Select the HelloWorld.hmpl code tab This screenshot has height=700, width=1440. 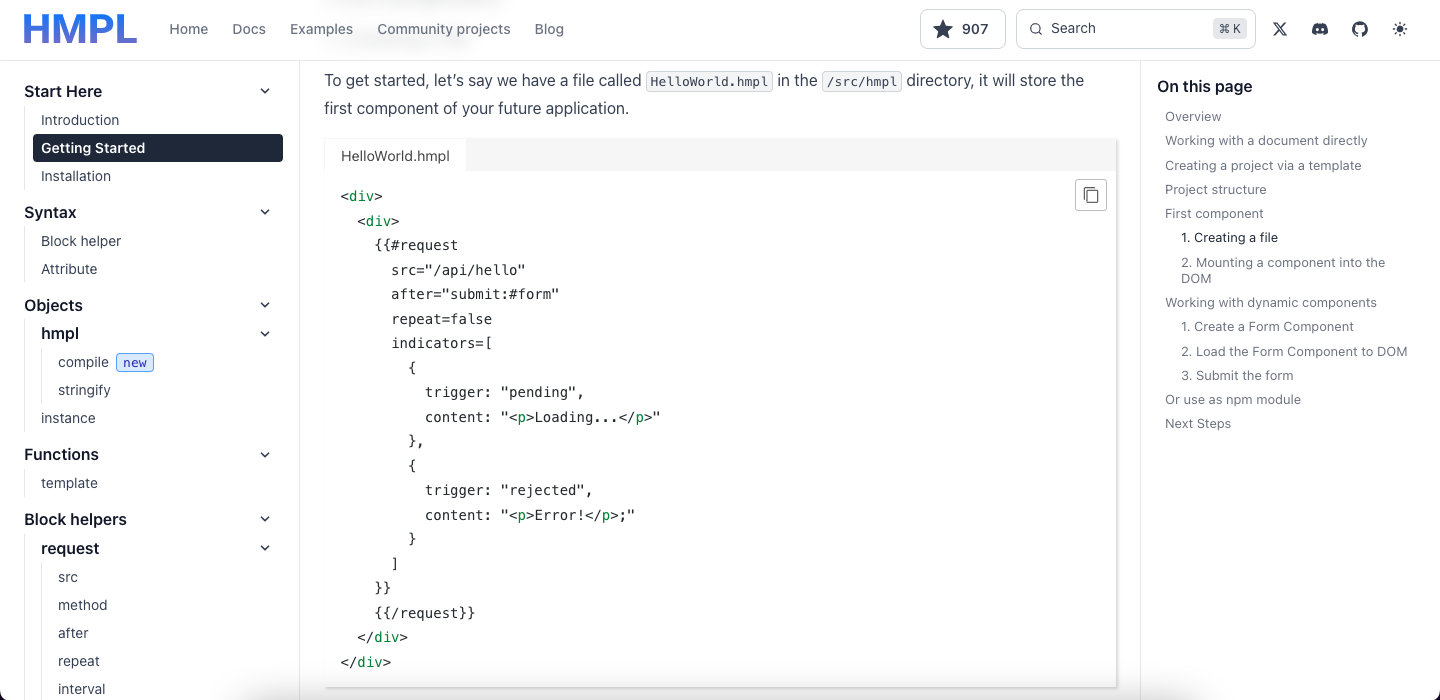click(395, 156)
